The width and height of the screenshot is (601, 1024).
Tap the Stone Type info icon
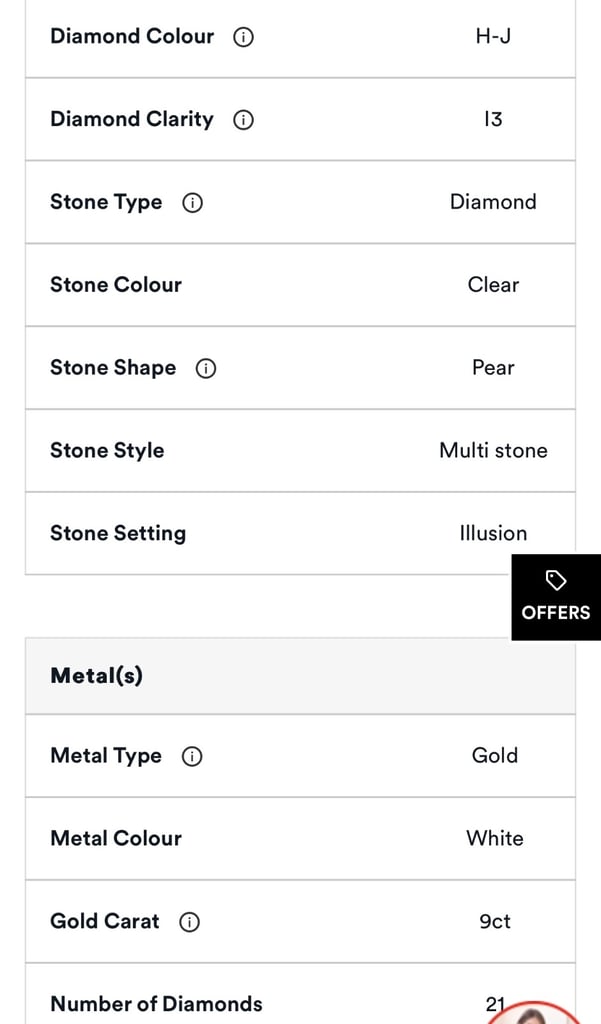[x=192, y=203]
